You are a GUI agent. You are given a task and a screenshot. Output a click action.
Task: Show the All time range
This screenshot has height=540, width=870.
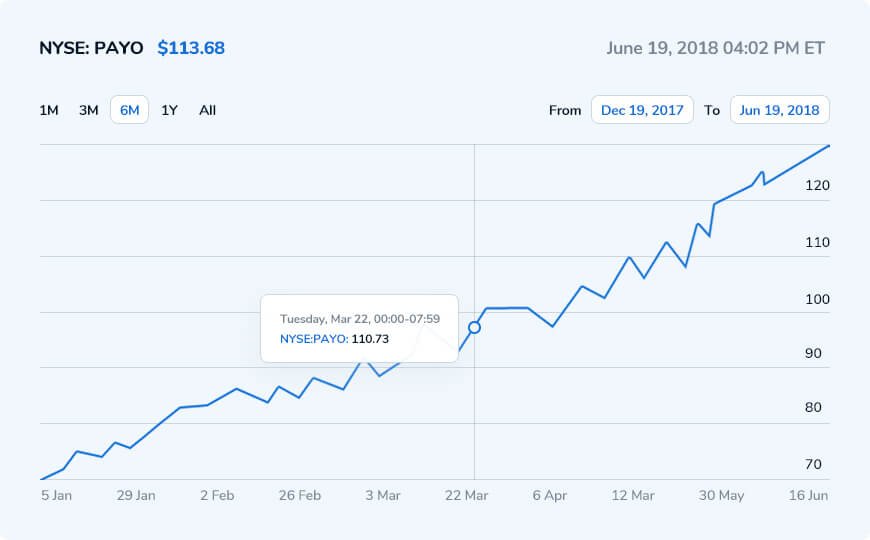207,110
